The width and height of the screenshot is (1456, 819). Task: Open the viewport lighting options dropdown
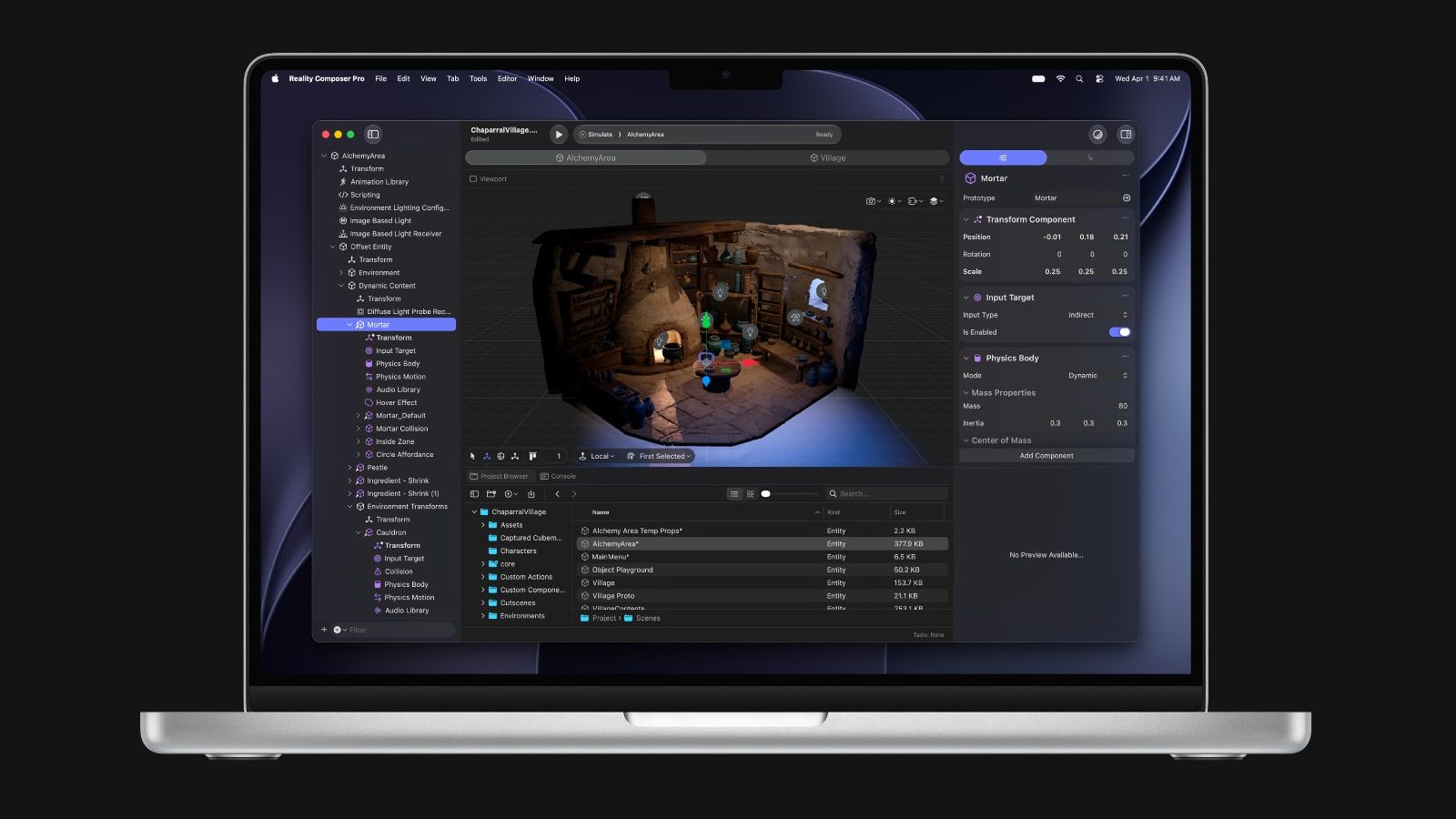[x=894, y=201]
